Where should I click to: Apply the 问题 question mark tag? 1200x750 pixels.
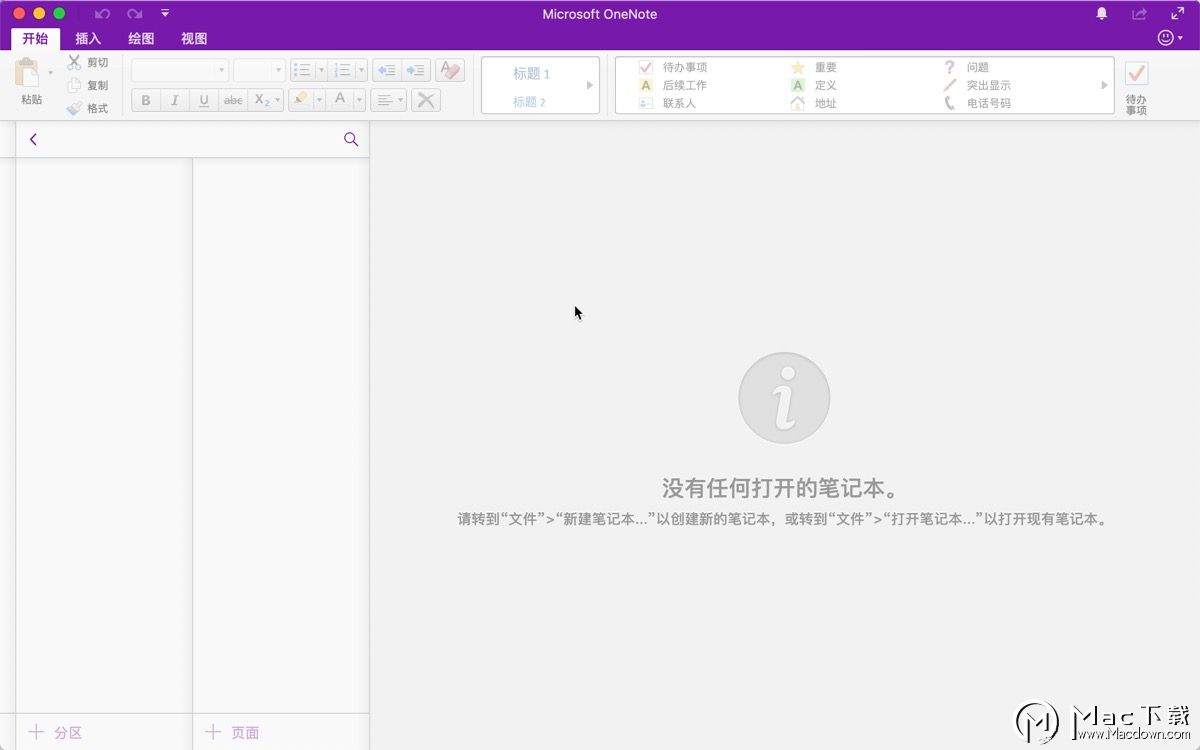tap(966, 67)
